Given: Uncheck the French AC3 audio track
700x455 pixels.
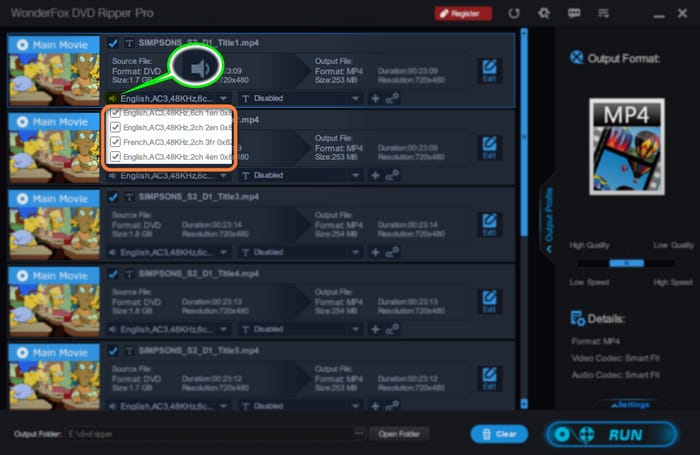Looking at the screenshot, I should point(116,142).
